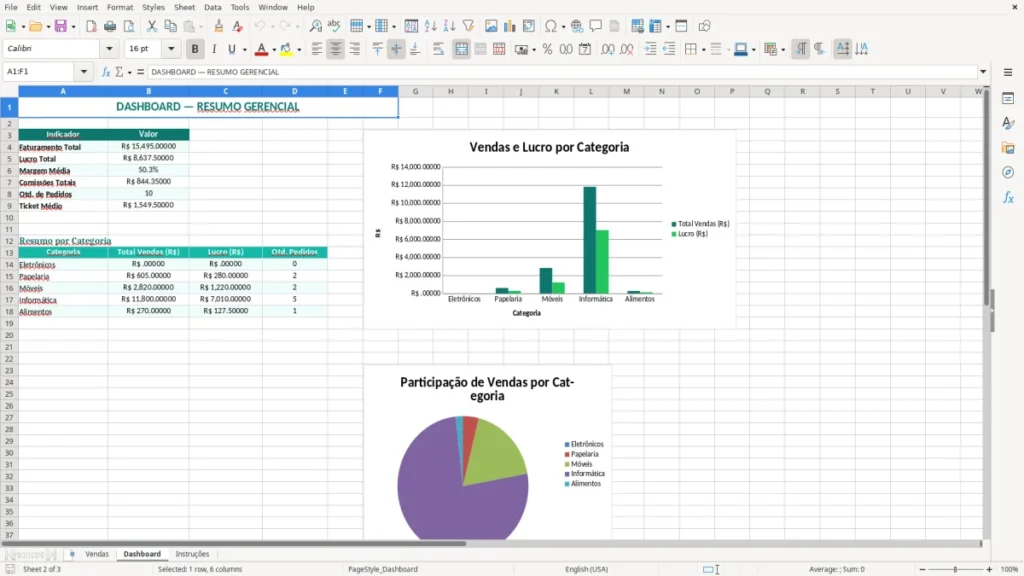1024x576 pixels.
Task: Open the Background Color dropdown arrow
Action: click(299, 50)
